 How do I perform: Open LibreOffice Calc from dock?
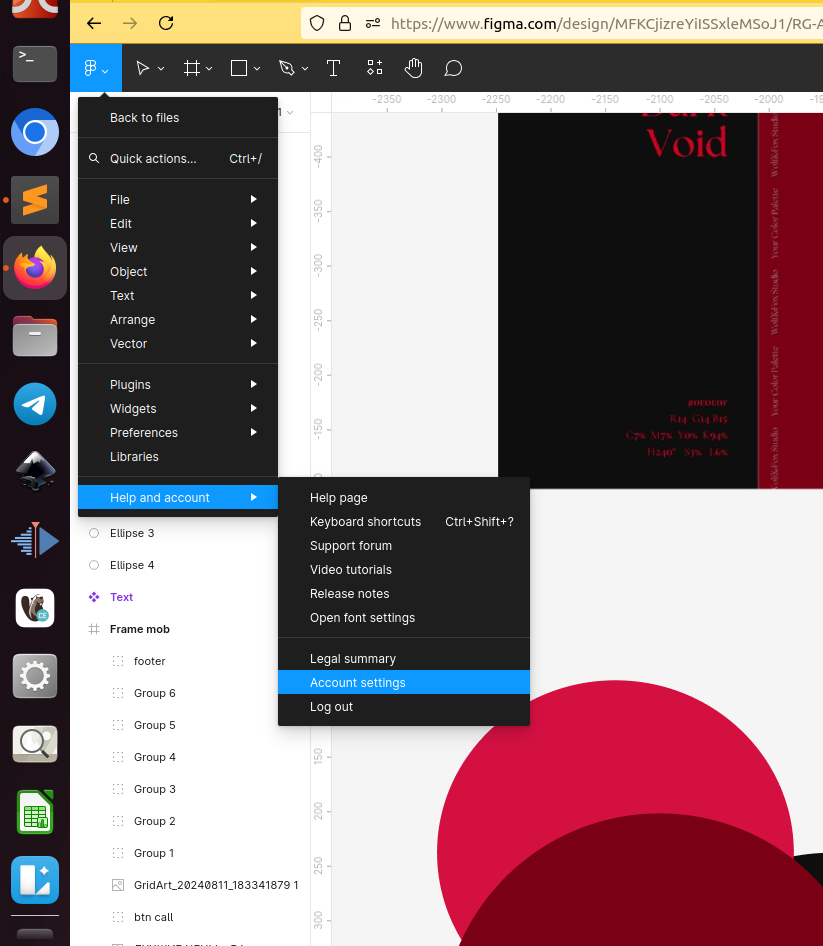pyautogui.click(x=35, y=812)
